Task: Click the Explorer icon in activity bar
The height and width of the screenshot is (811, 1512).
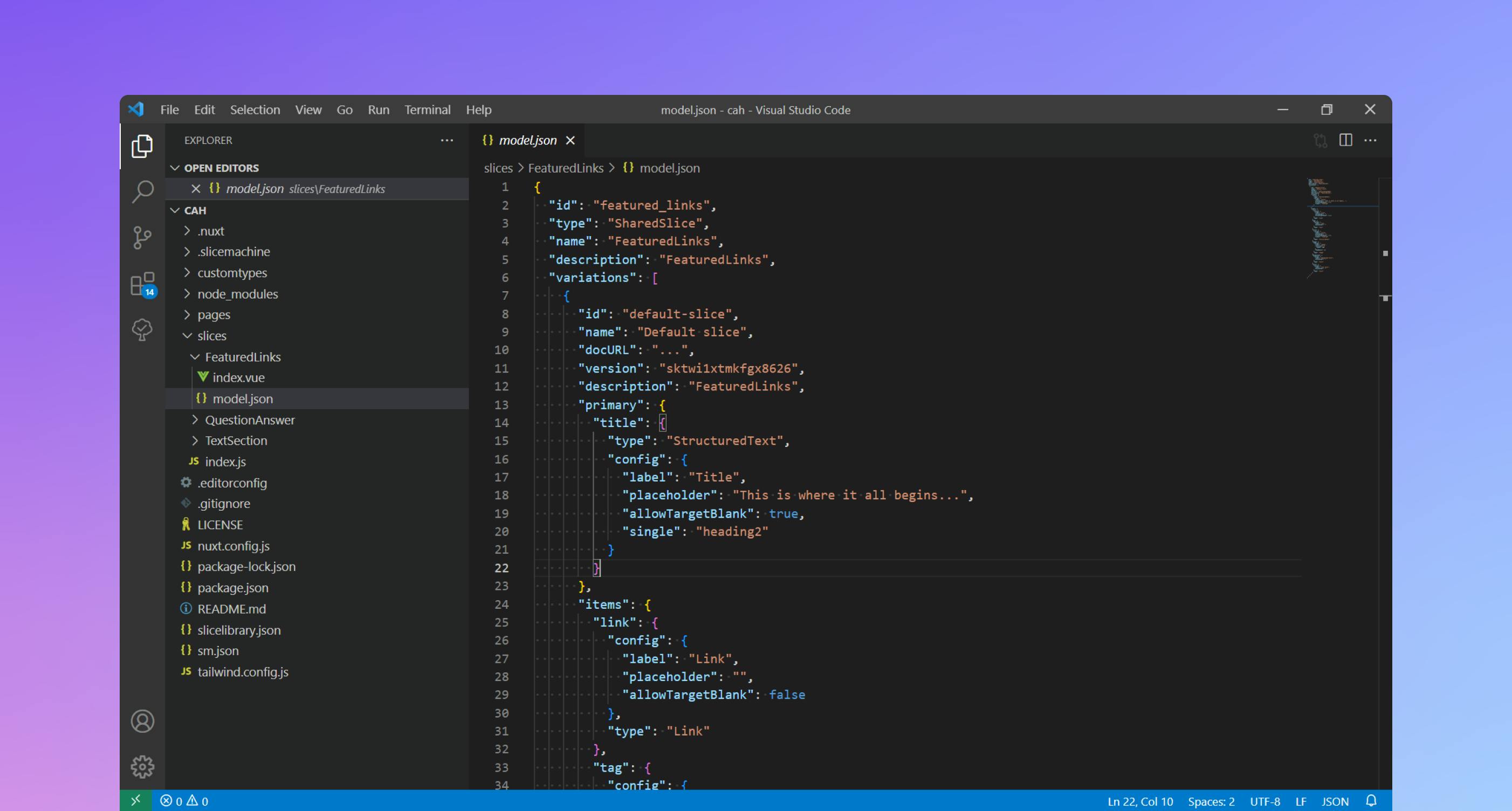Action: (142, 146)
